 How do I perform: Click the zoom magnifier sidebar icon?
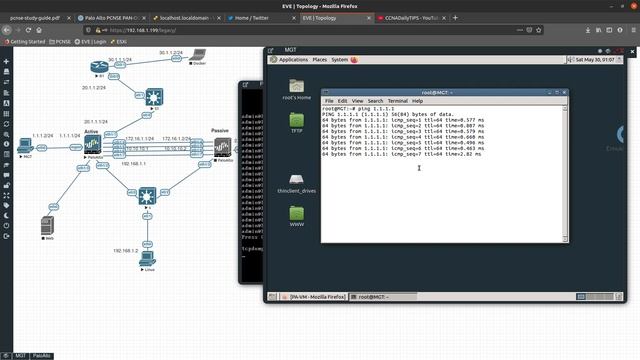(x=6, y=134)
